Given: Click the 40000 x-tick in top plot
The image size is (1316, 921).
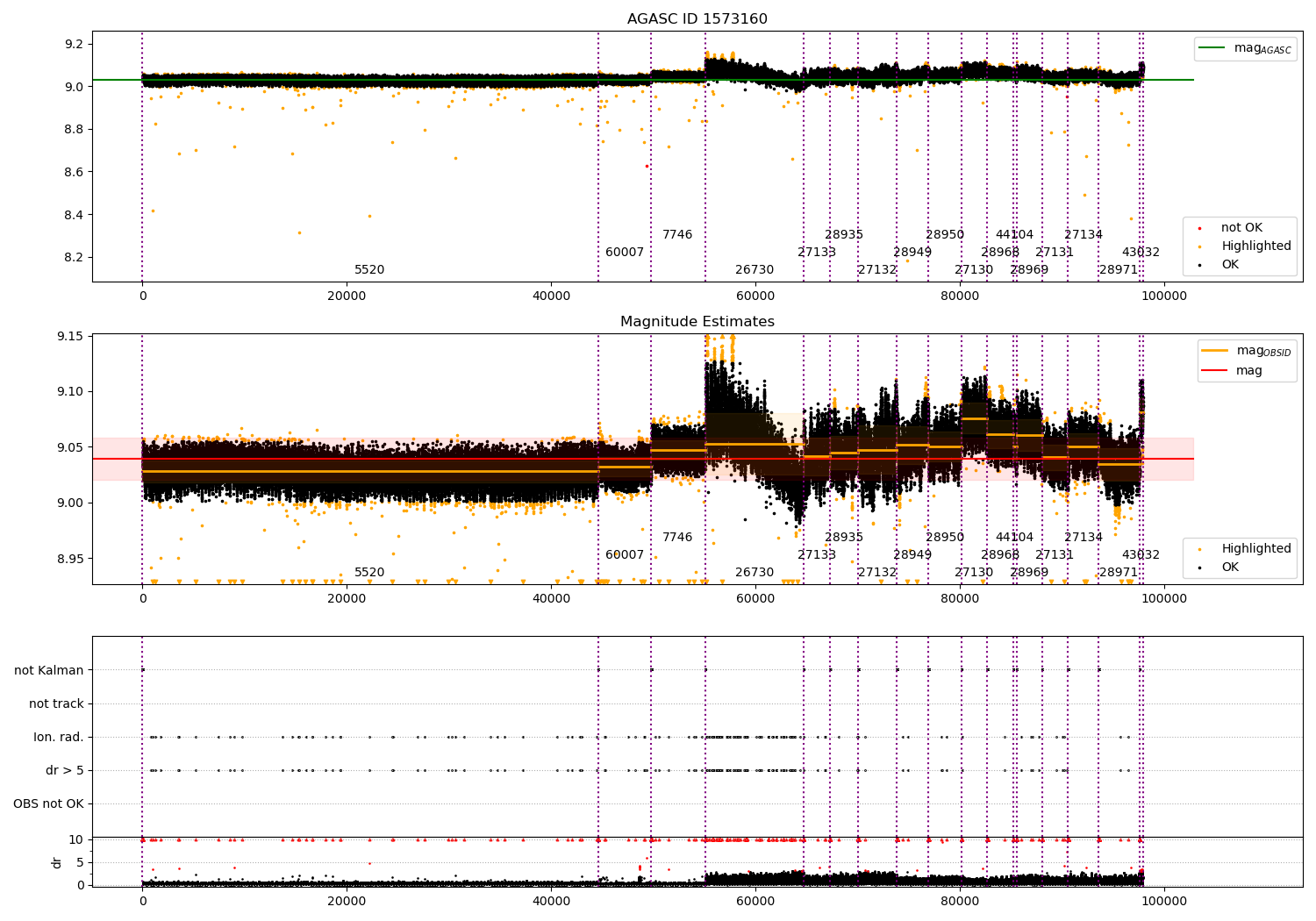Looking at the screenshot, I should pyautogui.click(x=551, y=296).
